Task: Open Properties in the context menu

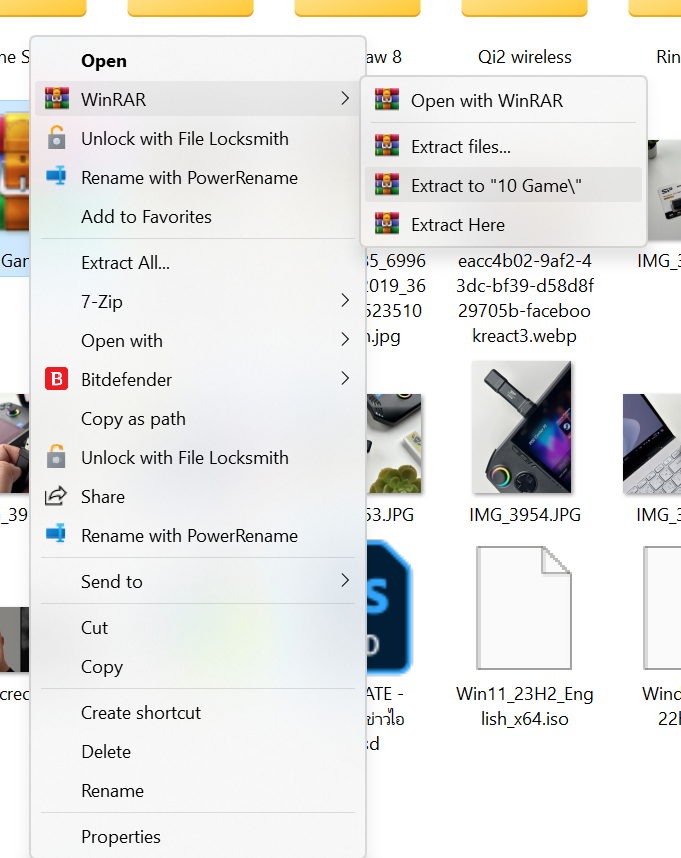Action: click(198, 837)
